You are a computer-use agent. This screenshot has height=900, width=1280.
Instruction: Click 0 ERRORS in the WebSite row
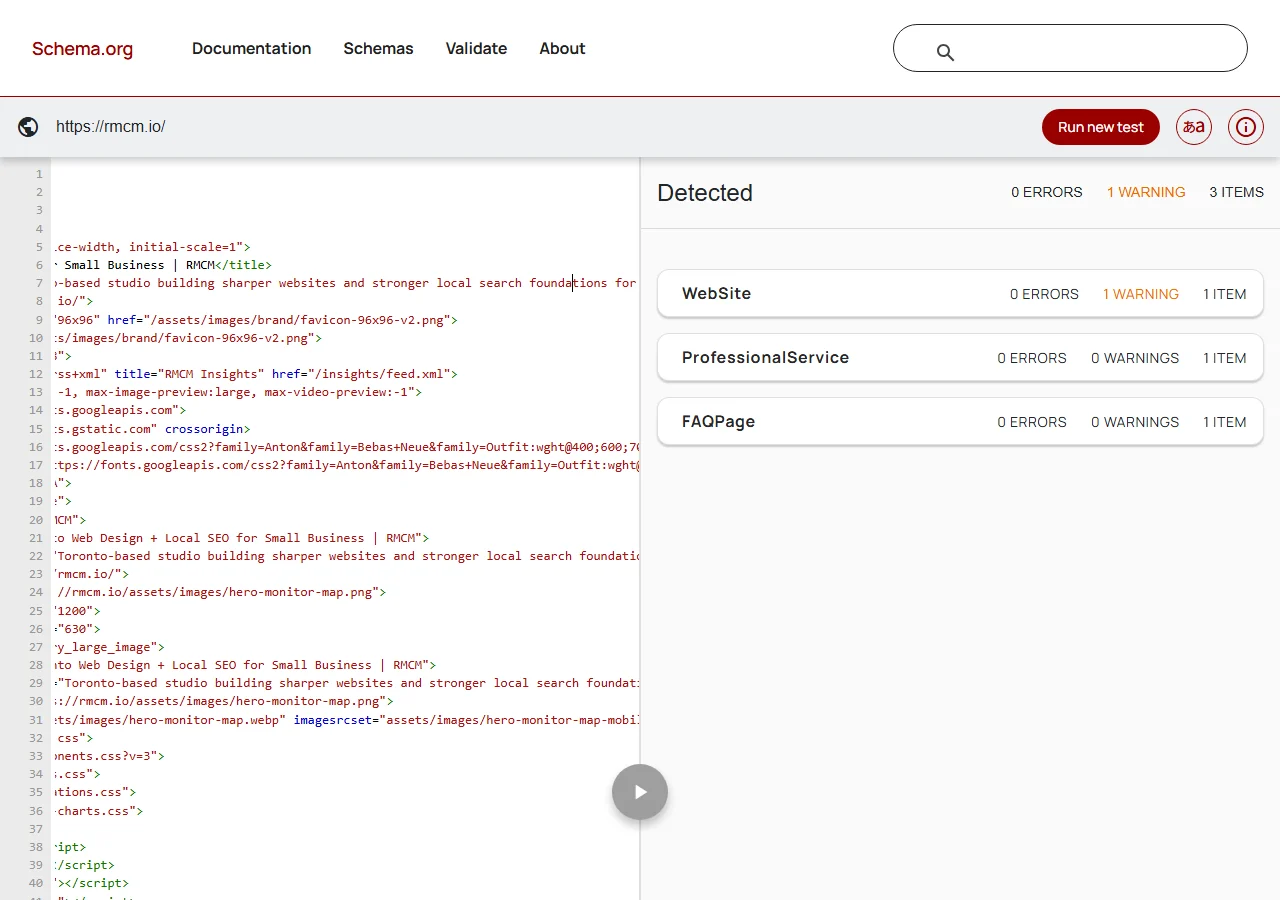pyautogui.click(x=1044, y=294)
